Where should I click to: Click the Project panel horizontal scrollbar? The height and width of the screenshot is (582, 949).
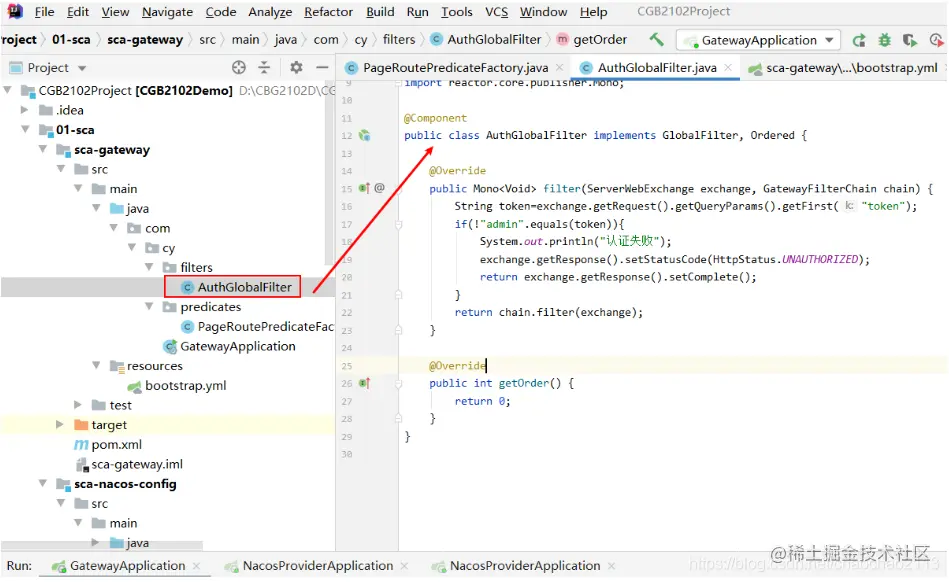coord(102,546)
